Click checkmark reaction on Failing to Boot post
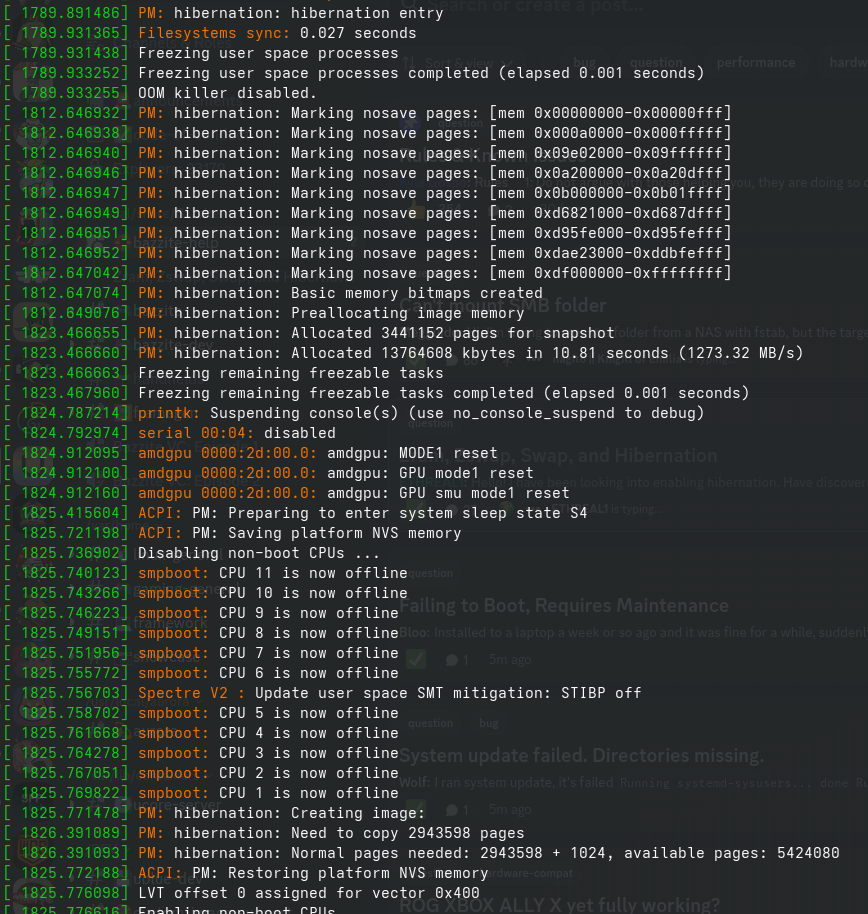 (417, 659)
